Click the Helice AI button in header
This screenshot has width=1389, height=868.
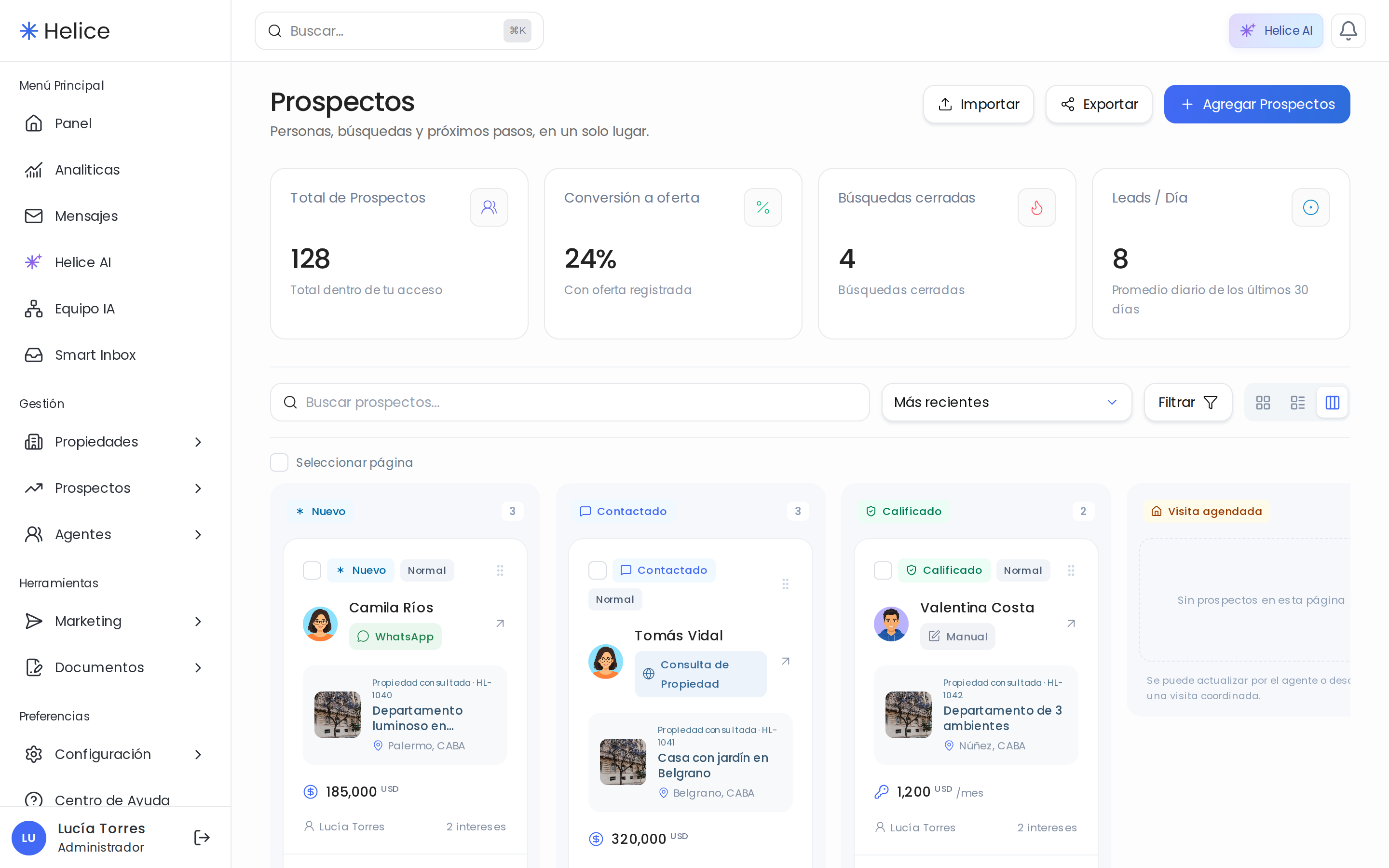pos(1275,30)
